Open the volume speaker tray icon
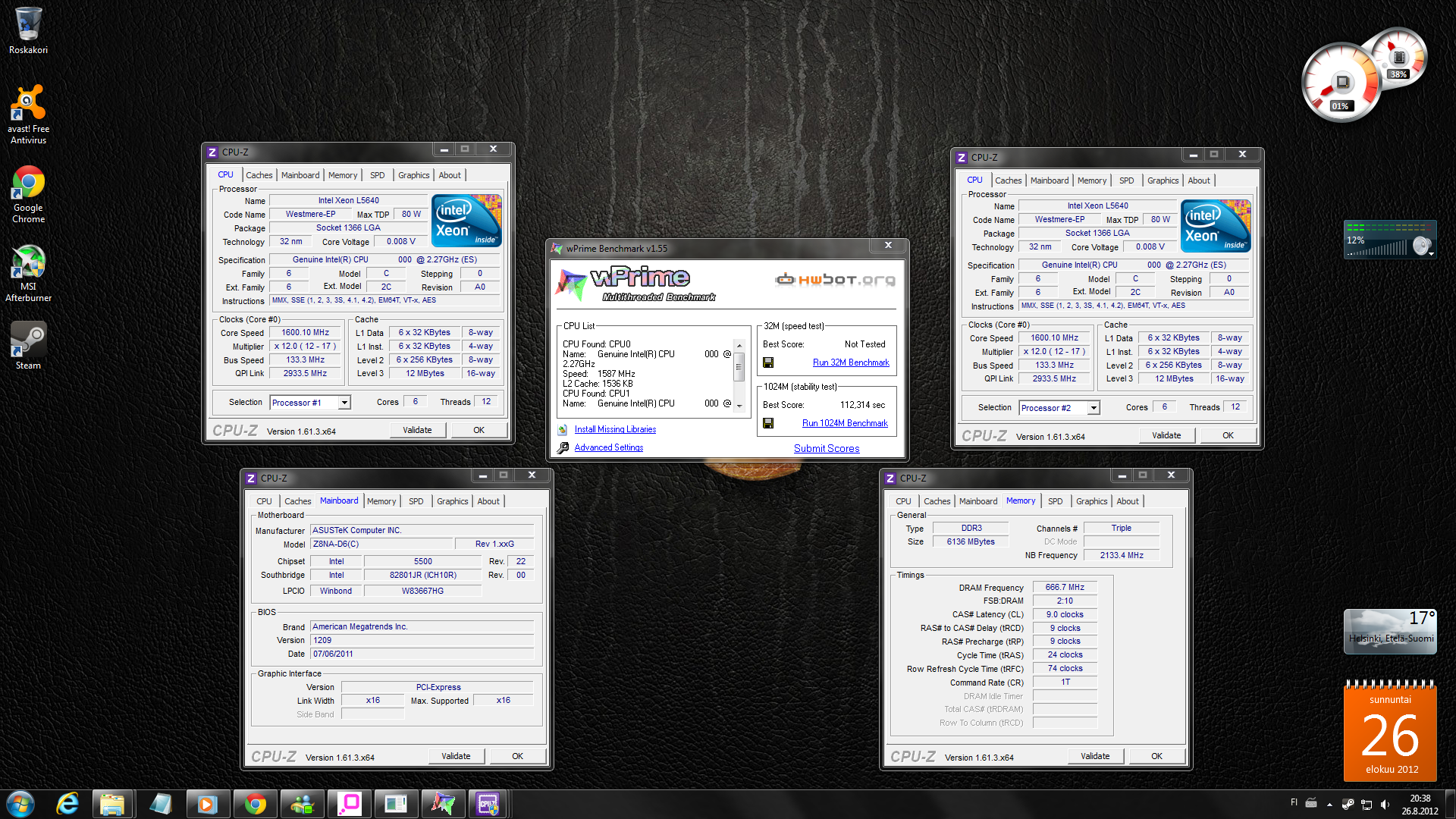The width and height of the screenshot is (1456, 819). 1385,805
